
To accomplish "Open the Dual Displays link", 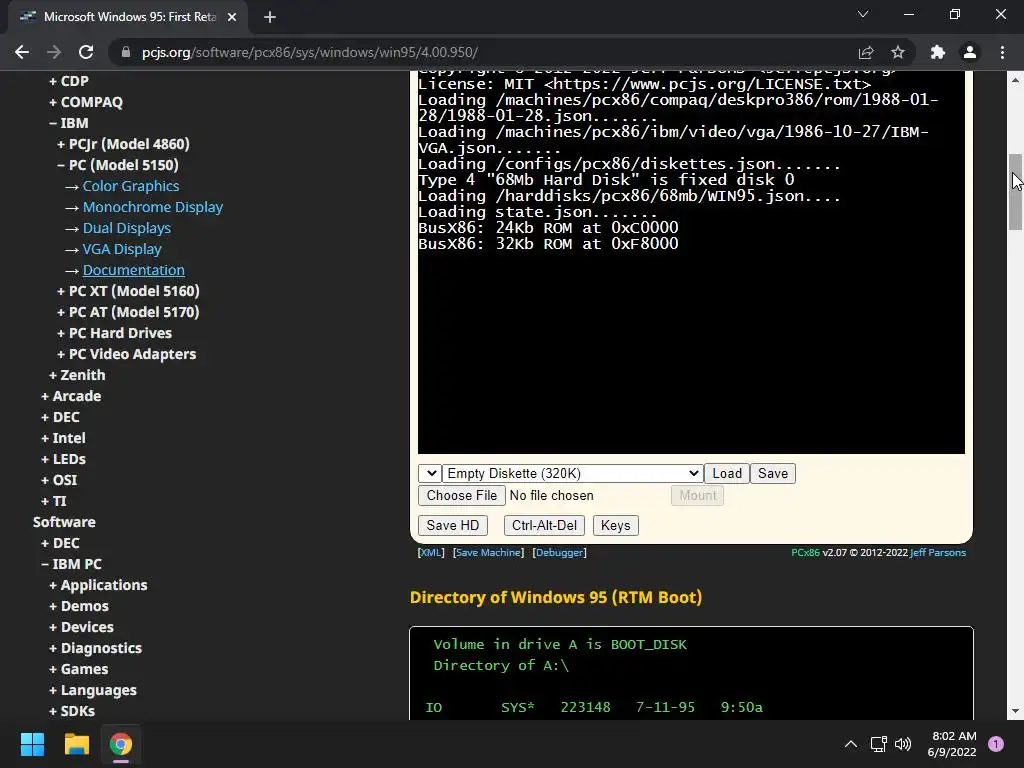I will tap(127, 228).
